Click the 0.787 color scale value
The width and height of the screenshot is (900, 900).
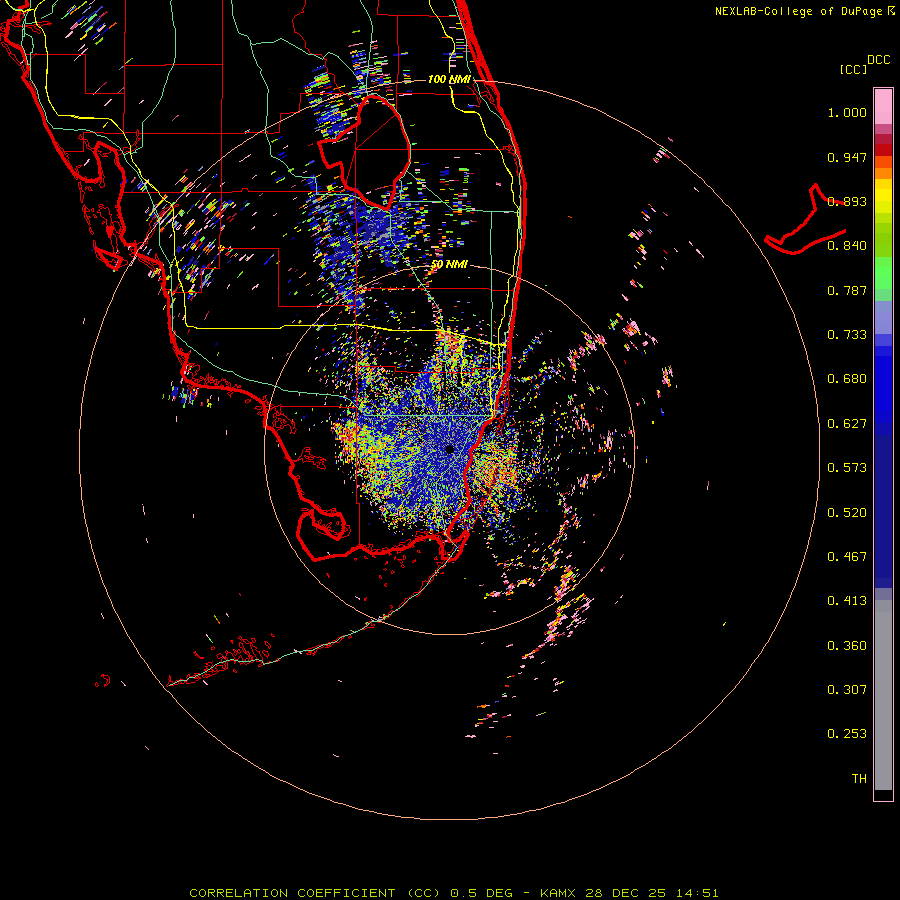(847, 290)
